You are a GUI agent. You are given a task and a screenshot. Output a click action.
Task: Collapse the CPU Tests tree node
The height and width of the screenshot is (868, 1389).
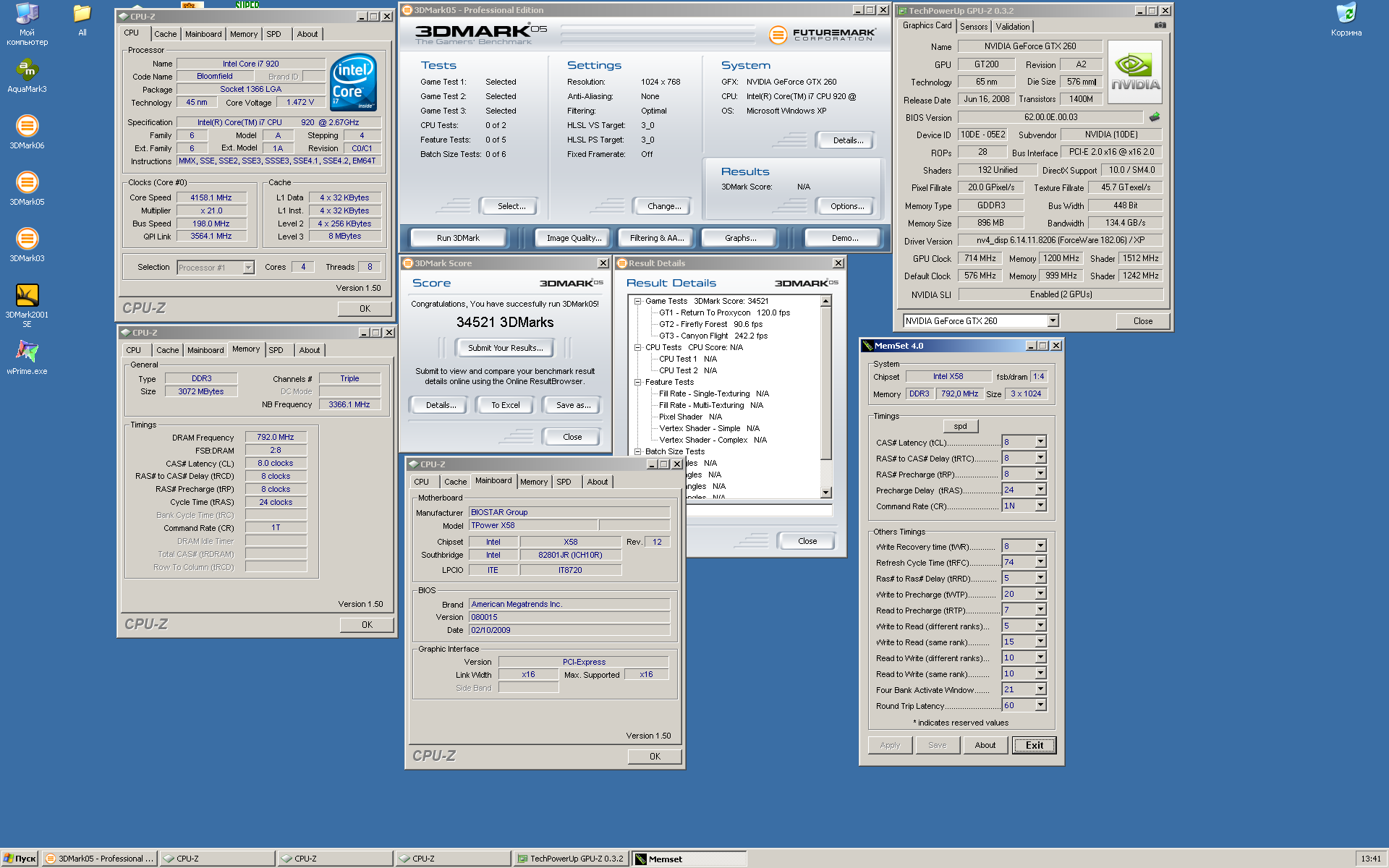pos(638,347)
